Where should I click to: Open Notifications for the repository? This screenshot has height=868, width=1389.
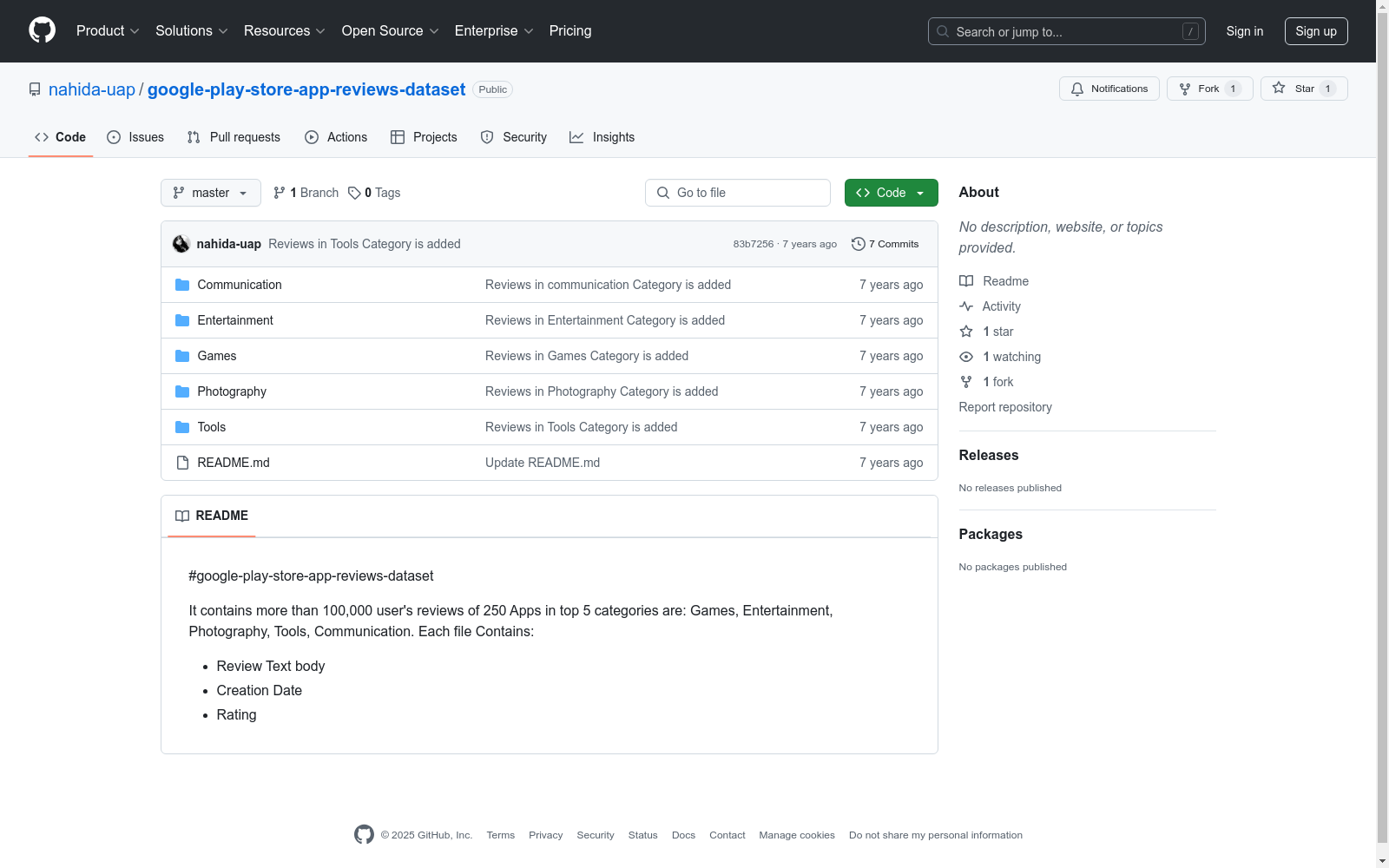coord(1109,89)
